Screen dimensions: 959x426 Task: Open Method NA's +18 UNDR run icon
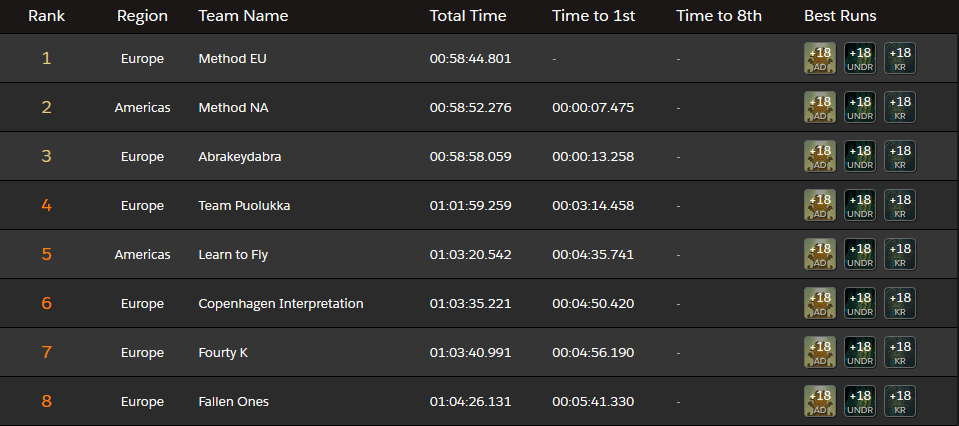[860, 107]
